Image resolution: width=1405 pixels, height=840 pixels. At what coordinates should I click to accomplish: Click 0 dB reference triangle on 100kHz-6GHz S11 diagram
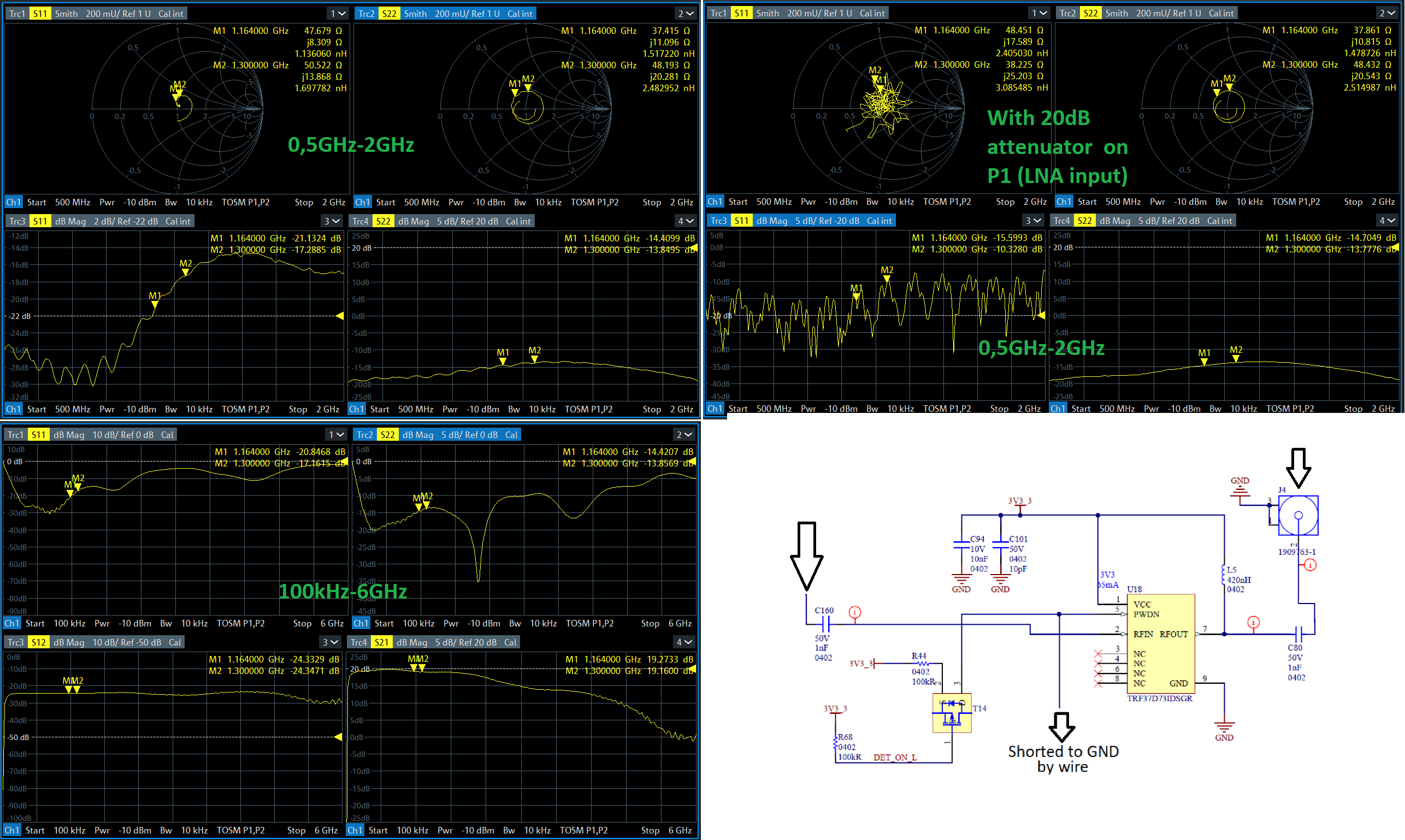(344, 462)
